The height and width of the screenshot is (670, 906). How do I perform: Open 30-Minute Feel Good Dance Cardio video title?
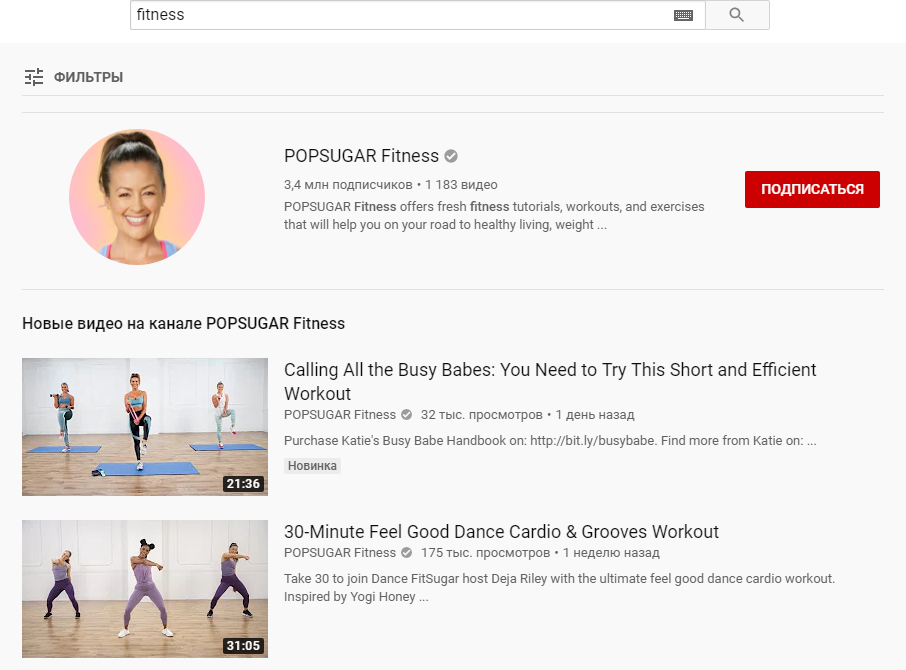click(501, 532)
